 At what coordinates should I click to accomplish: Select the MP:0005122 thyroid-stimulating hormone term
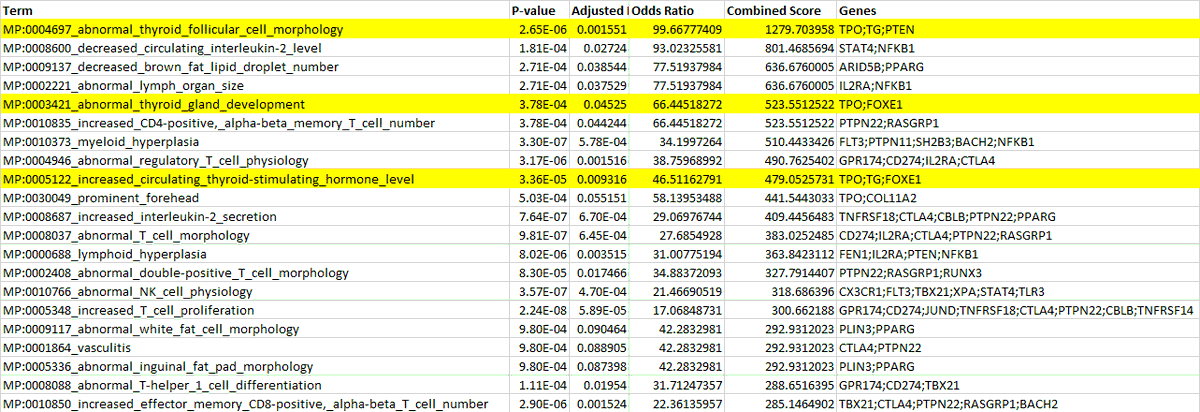(253, 179)
